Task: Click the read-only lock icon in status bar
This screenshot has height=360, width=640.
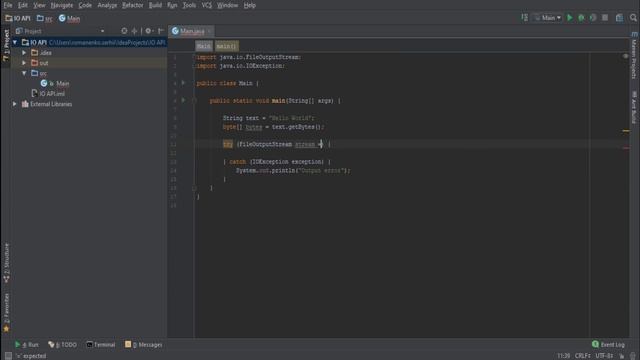Action: (x=622, y=356)
